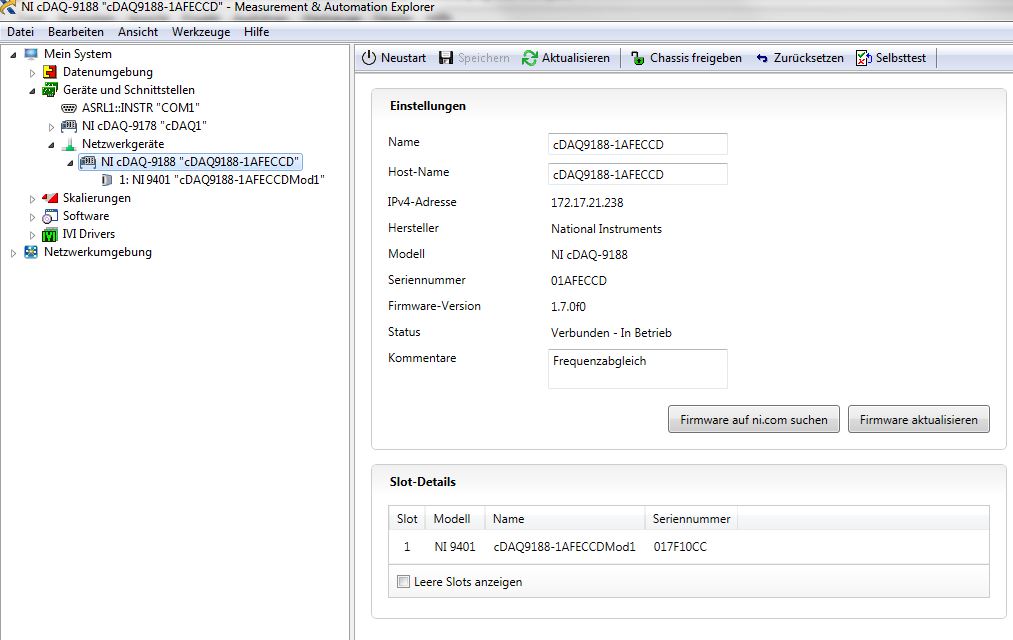Expand the Skalierungen node

pos(32,200)
